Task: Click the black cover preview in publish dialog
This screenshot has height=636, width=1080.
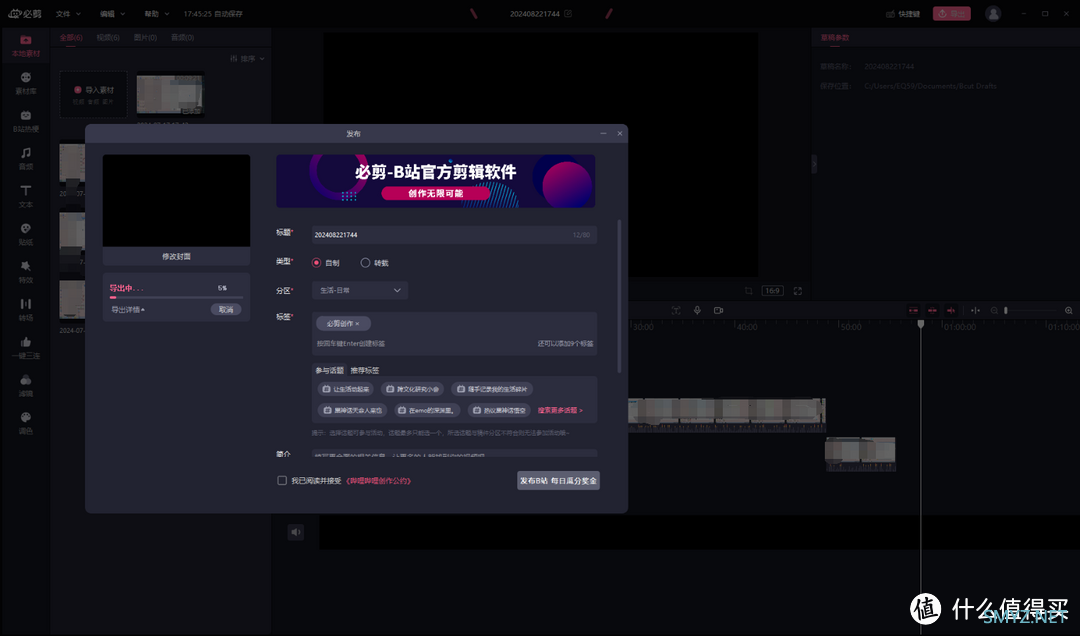Action: 176,201
